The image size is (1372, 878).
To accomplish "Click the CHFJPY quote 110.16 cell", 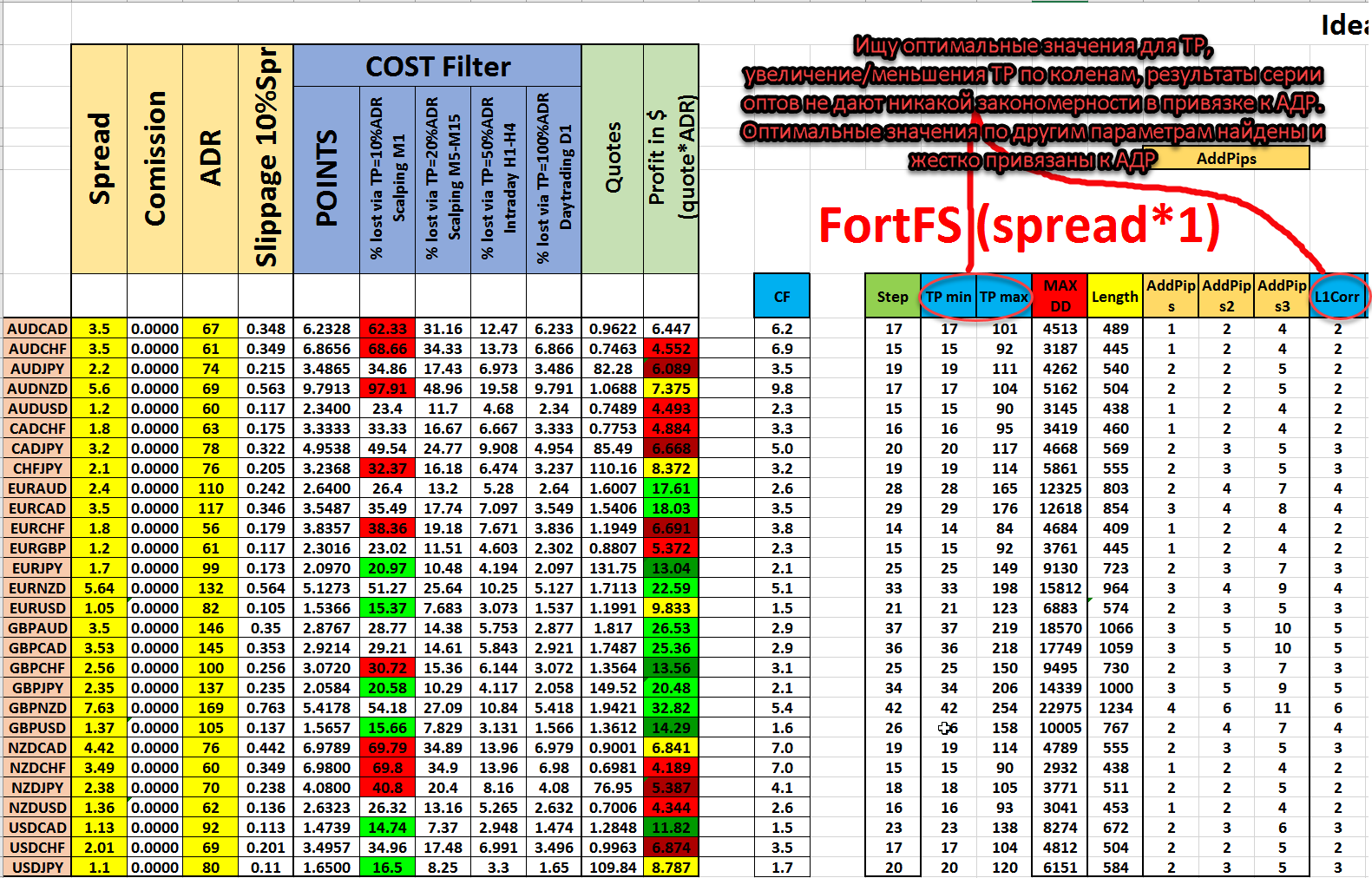I will [613, 468].
